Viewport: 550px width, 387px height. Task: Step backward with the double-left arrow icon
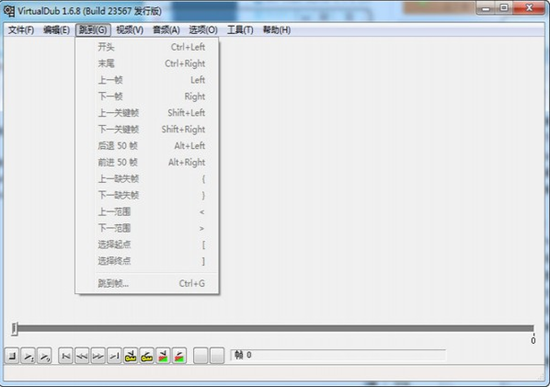pyautogui.click(x=82, y=356)
